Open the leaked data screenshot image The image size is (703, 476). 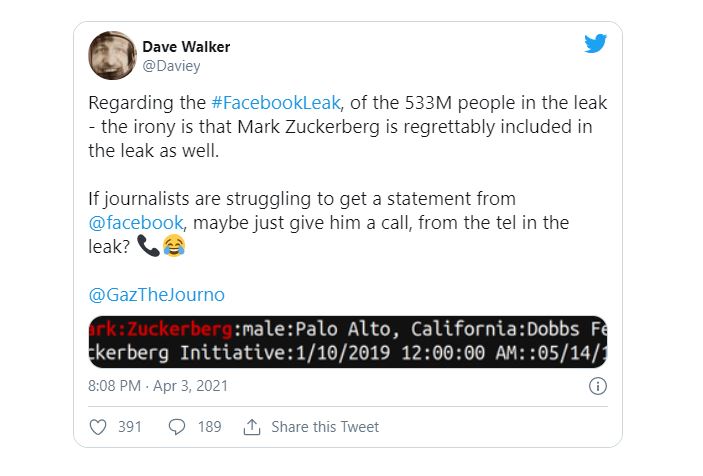tap(347, 341)
